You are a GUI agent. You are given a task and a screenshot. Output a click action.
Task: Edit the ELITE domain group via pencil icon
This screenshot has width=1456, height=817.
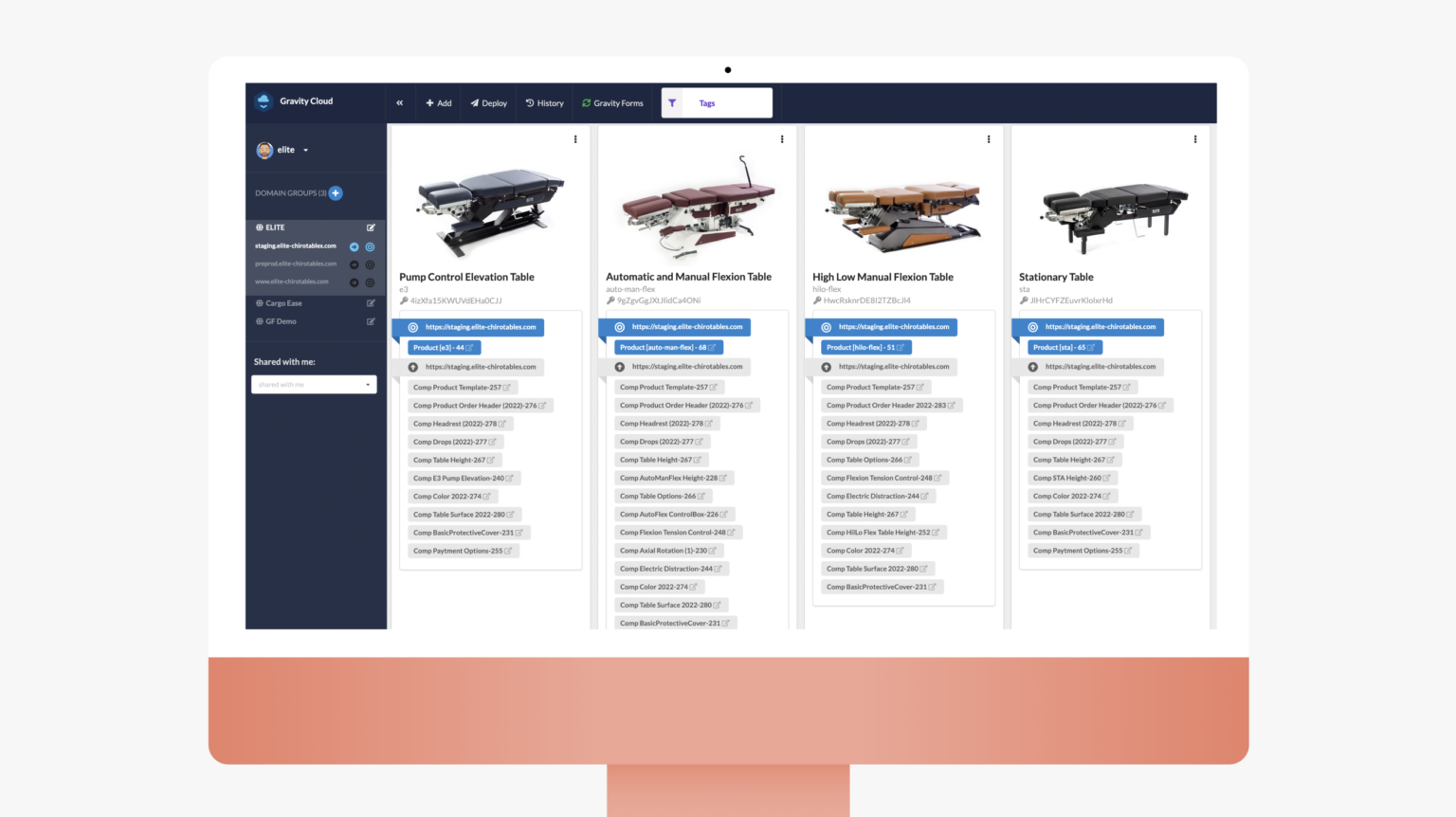(371, 227)
